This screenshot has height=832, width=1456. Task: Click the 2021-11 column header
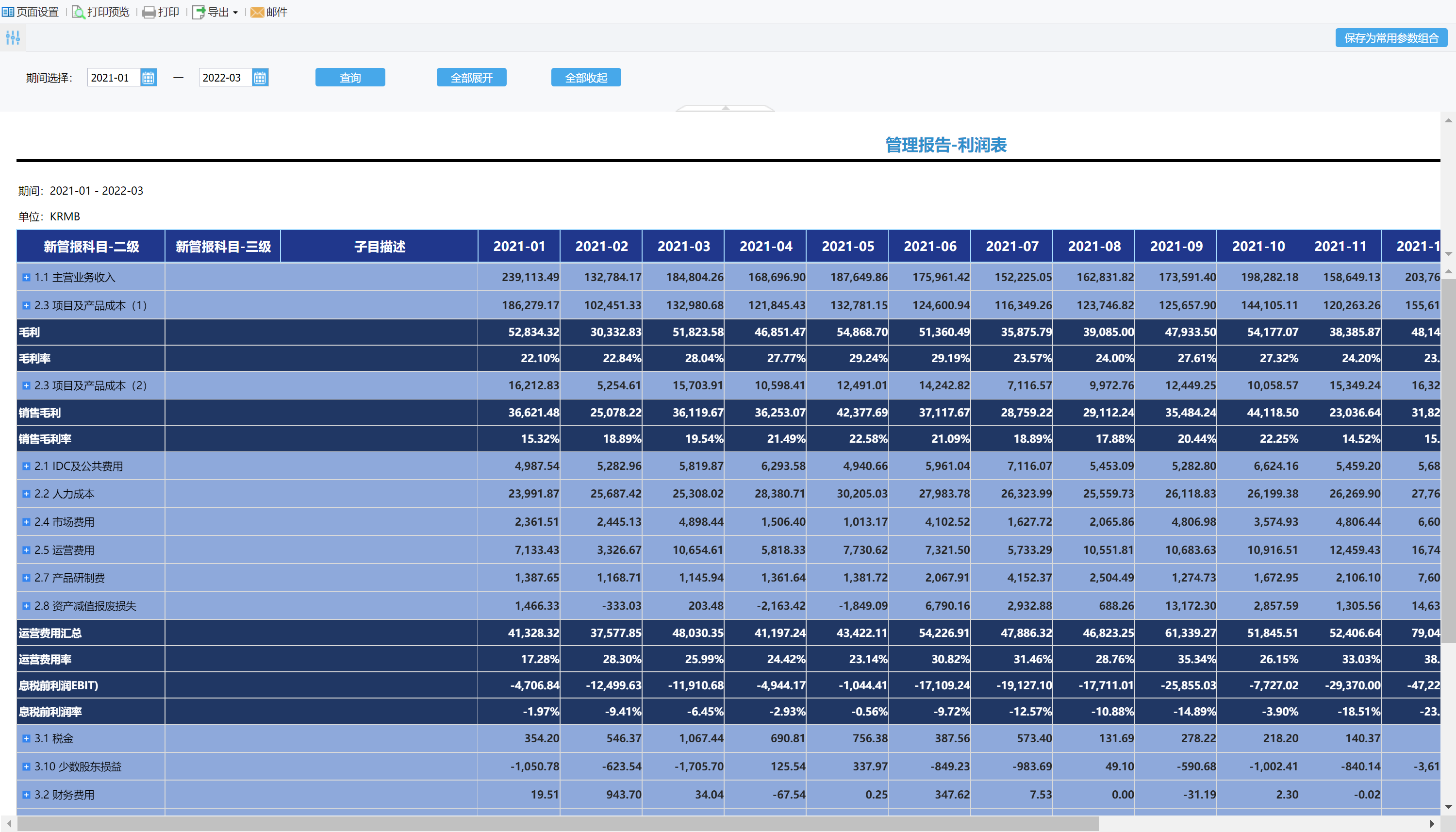[1340, 246]
